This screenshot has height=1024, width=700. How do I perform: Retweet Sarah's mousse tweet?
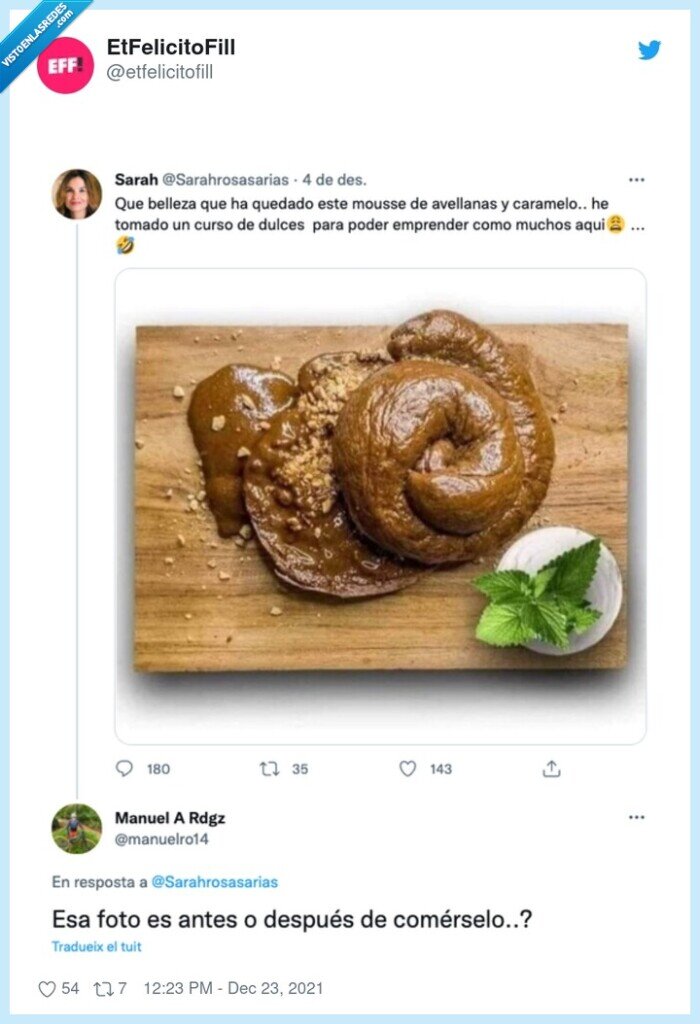click(x=269, y=768)
